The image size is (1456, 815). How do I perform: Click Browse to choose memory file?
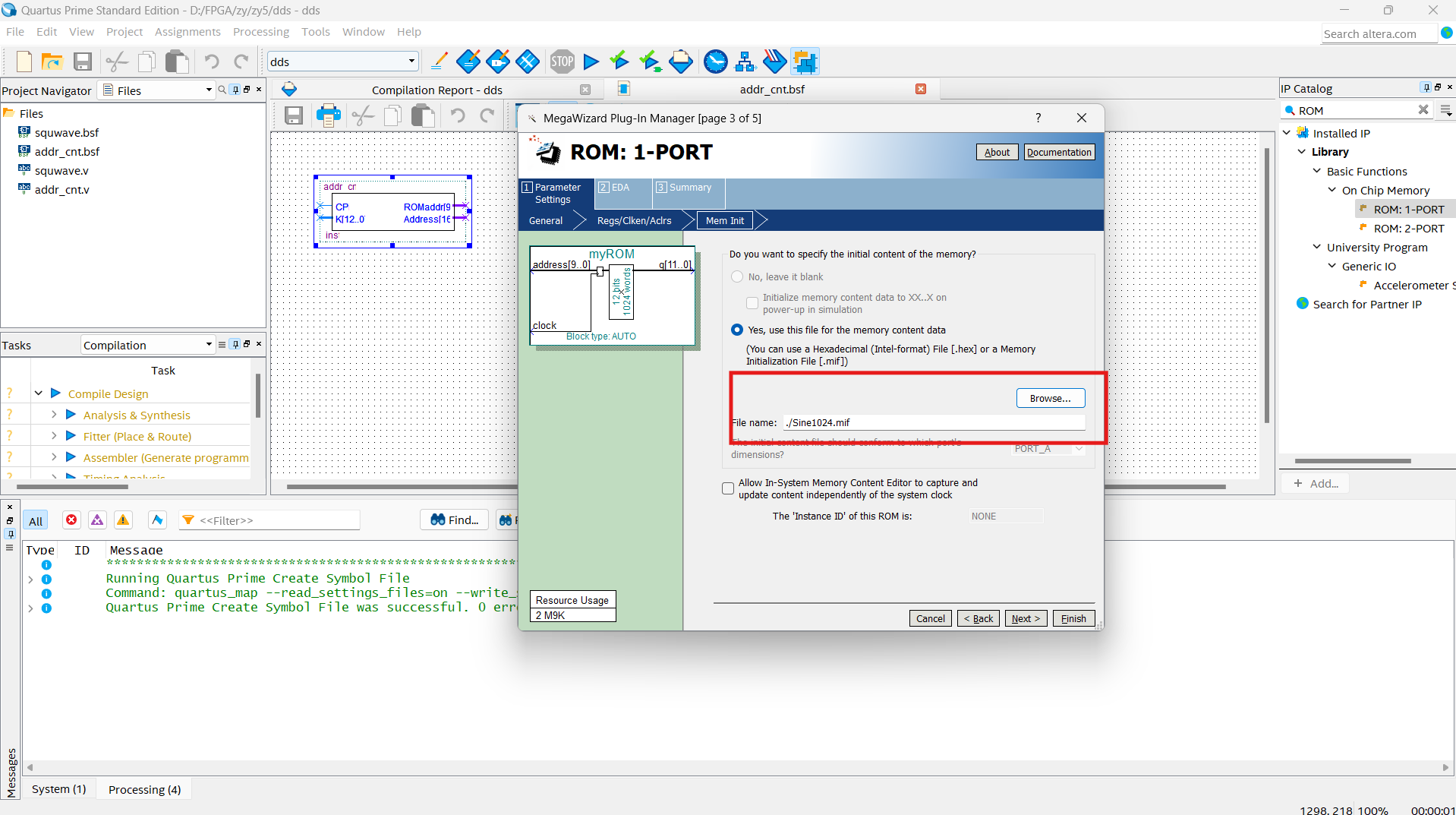click(1051, 398)
